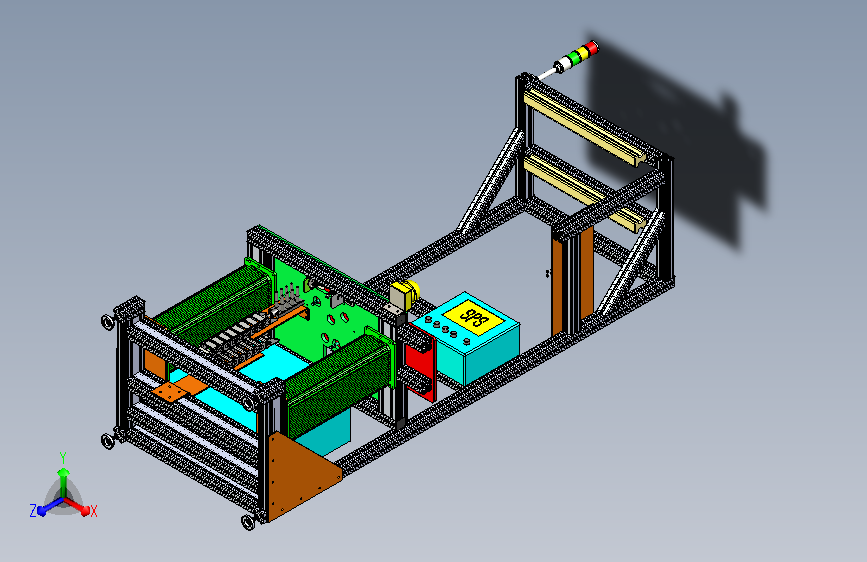
Task: Select the yellow SPS label on the cyan box
Action: [473, 317]
